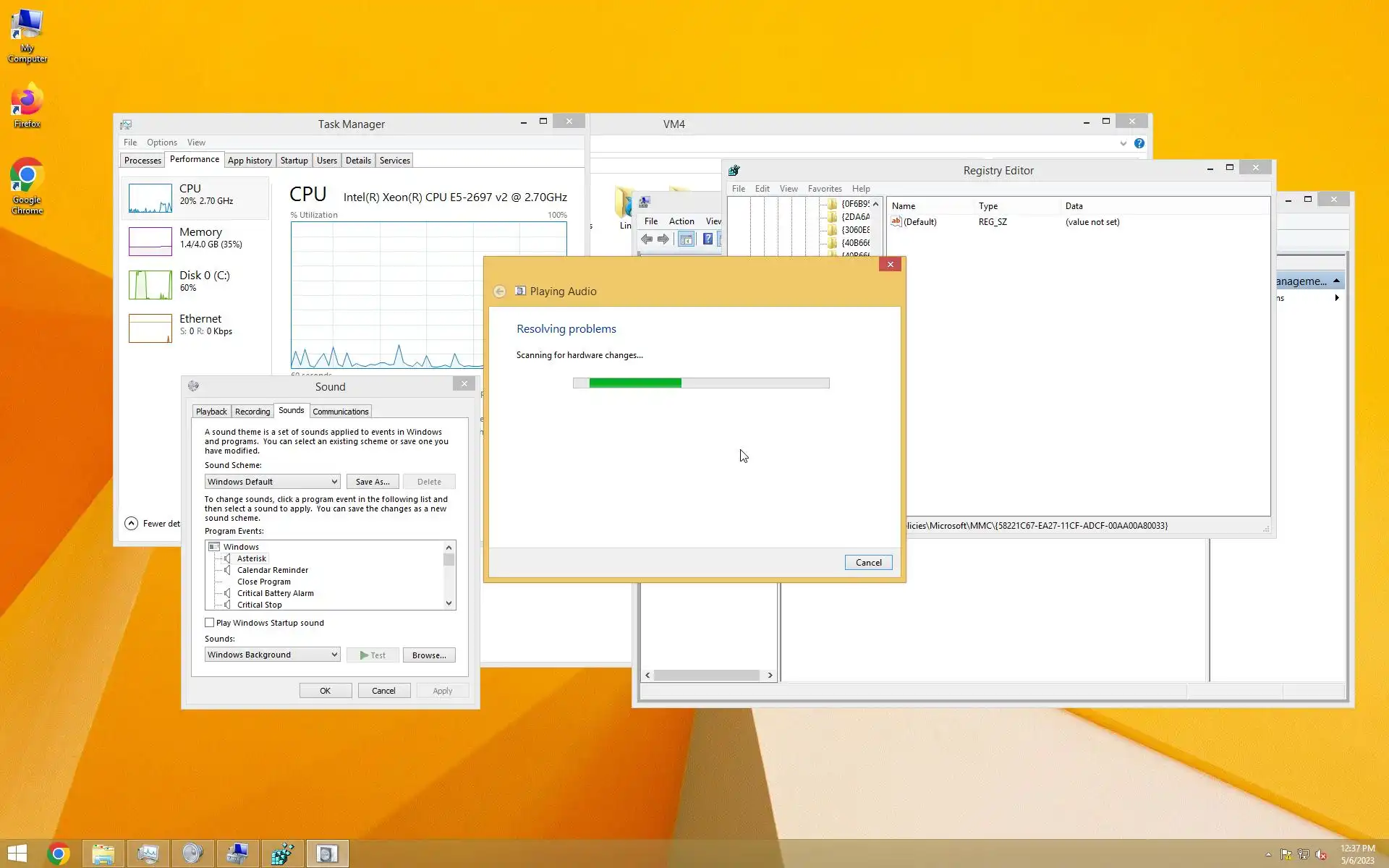Screen dimensions: 1389x868
Task: Enable Play Windows Startup sound checkbox
Action: click(x=210, y=623)
